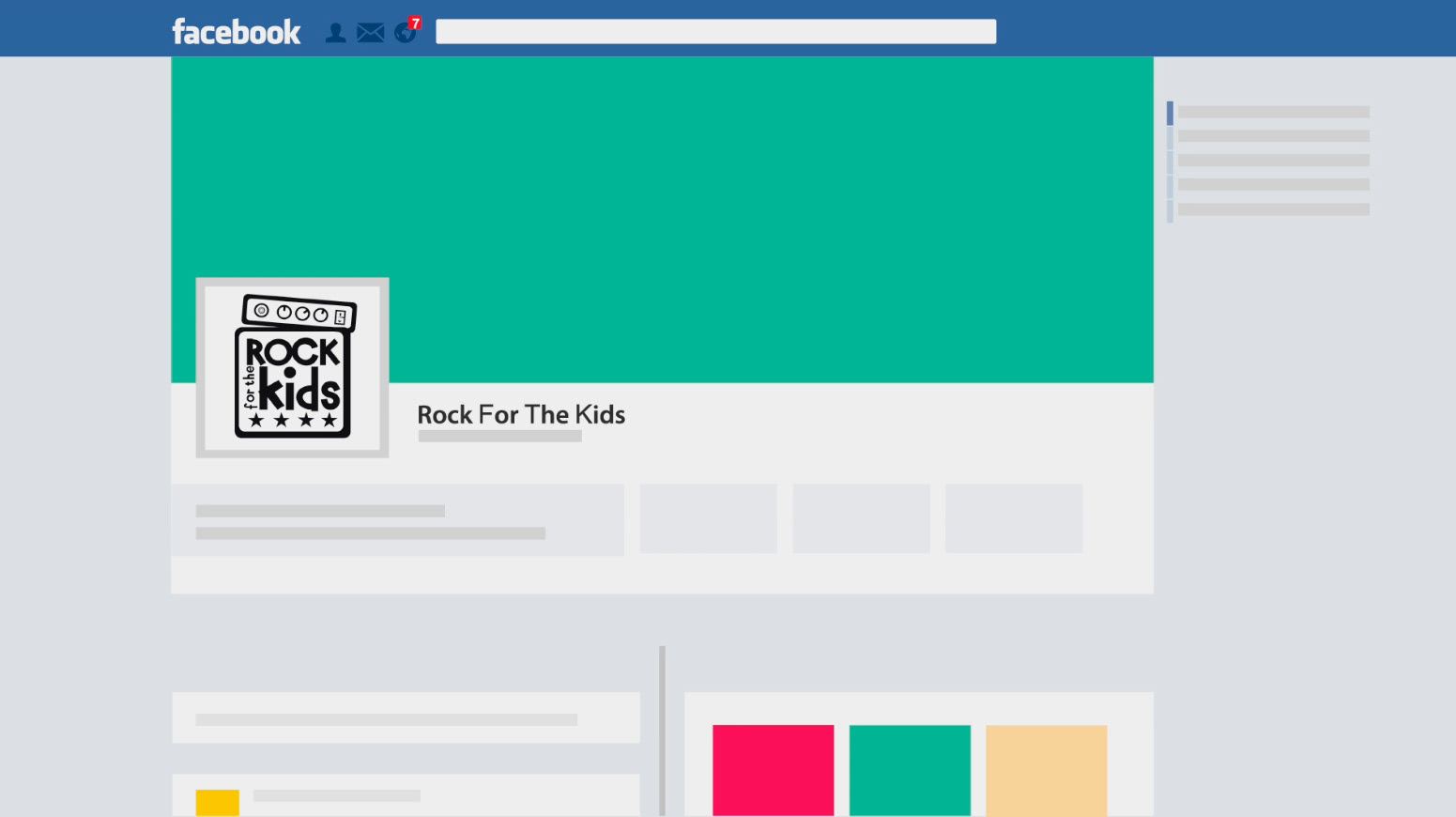The image size is (1456, 817).
Task: Click the Rock for the Kids profile picture
Action: (x=292, y=367)
